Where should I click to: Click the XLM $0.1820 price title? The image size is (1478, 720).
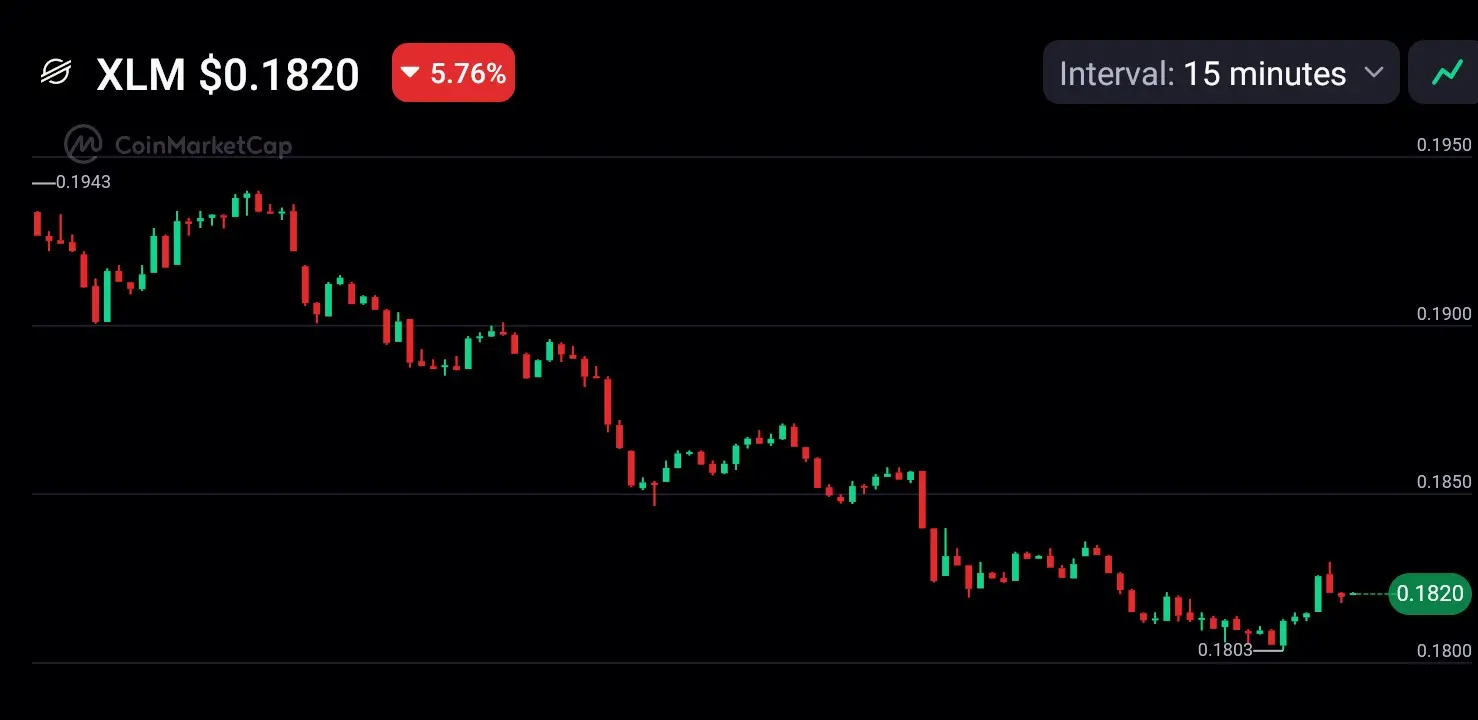coord(228,74)
